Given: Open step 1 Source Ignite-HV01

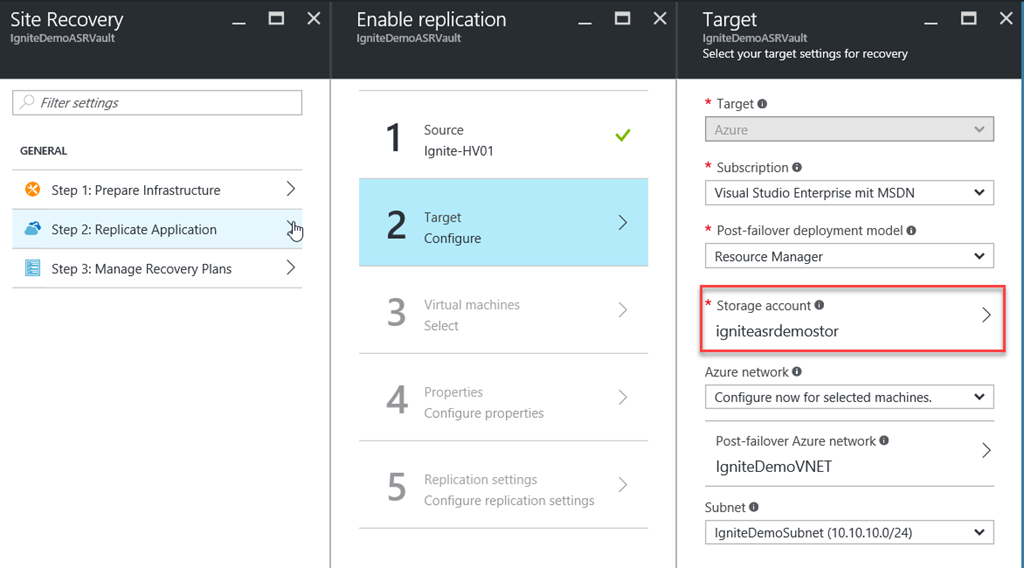Looking at the screenshot, I should point(503,139).
